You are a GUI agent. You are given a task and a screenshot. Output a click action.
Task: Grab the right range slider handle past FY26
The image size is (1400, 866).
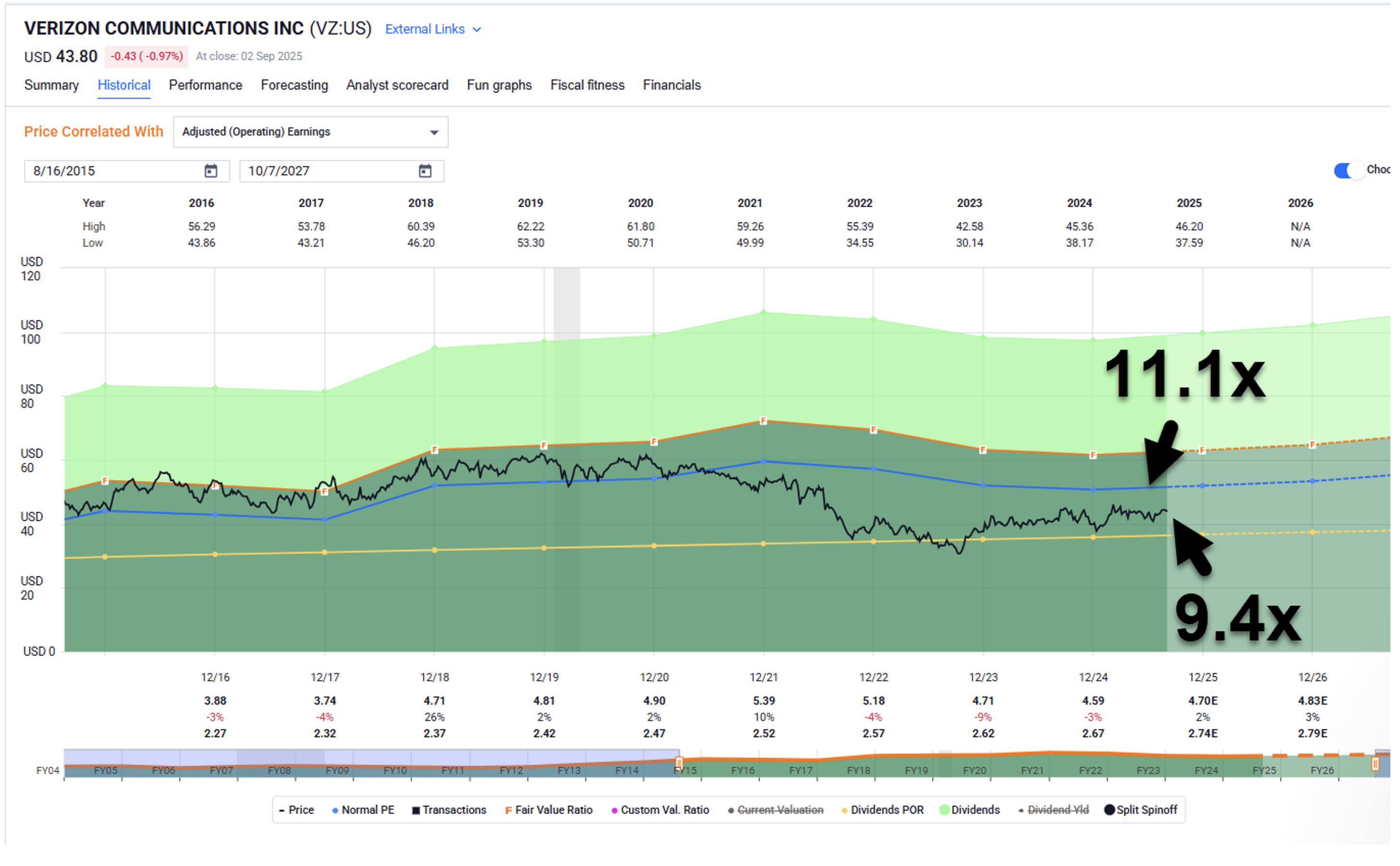(x=1375, y=764)
